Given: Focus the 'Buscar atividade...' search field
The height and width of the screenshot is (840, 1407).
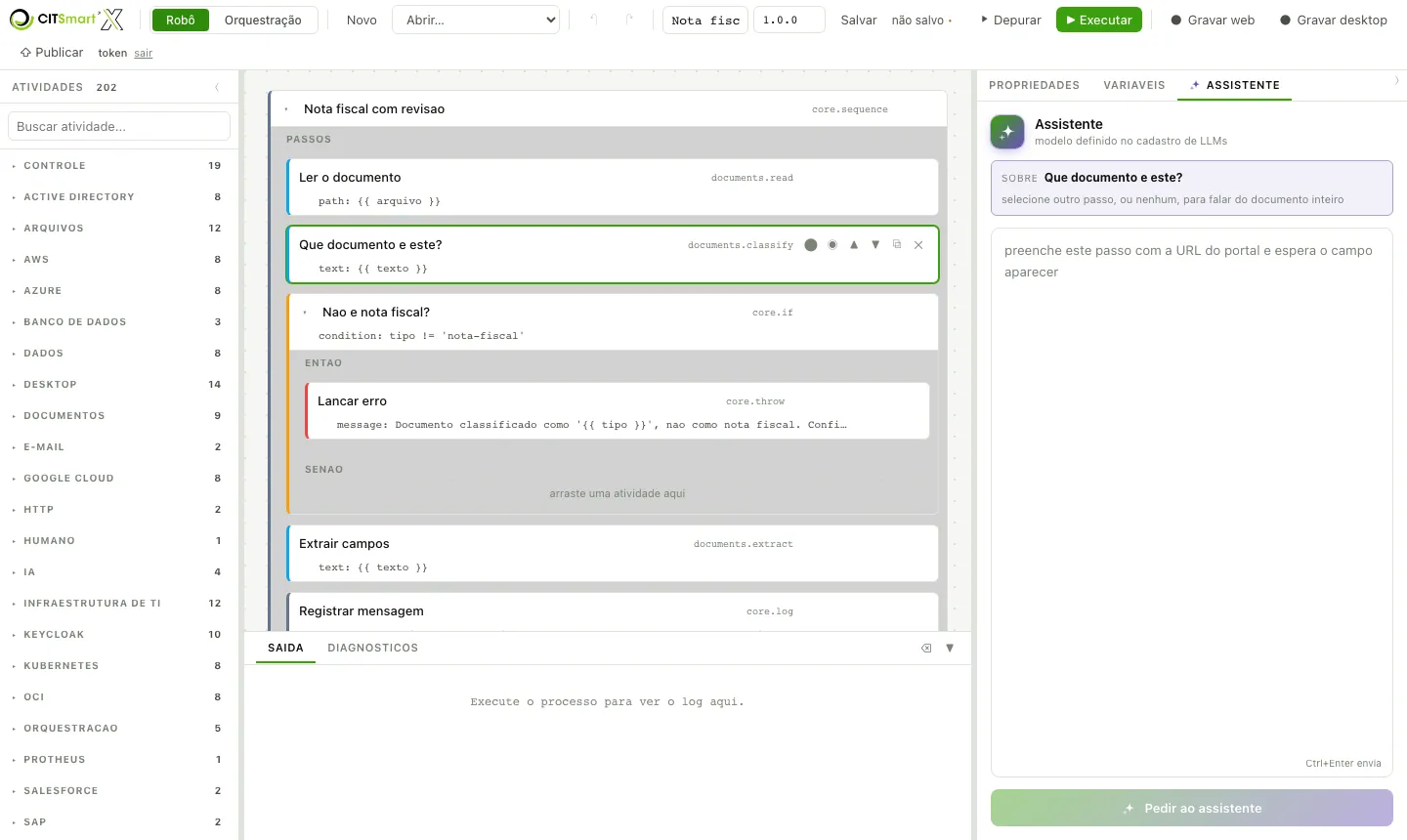Looking at the screenshot, I should click(x=119, y=126).
